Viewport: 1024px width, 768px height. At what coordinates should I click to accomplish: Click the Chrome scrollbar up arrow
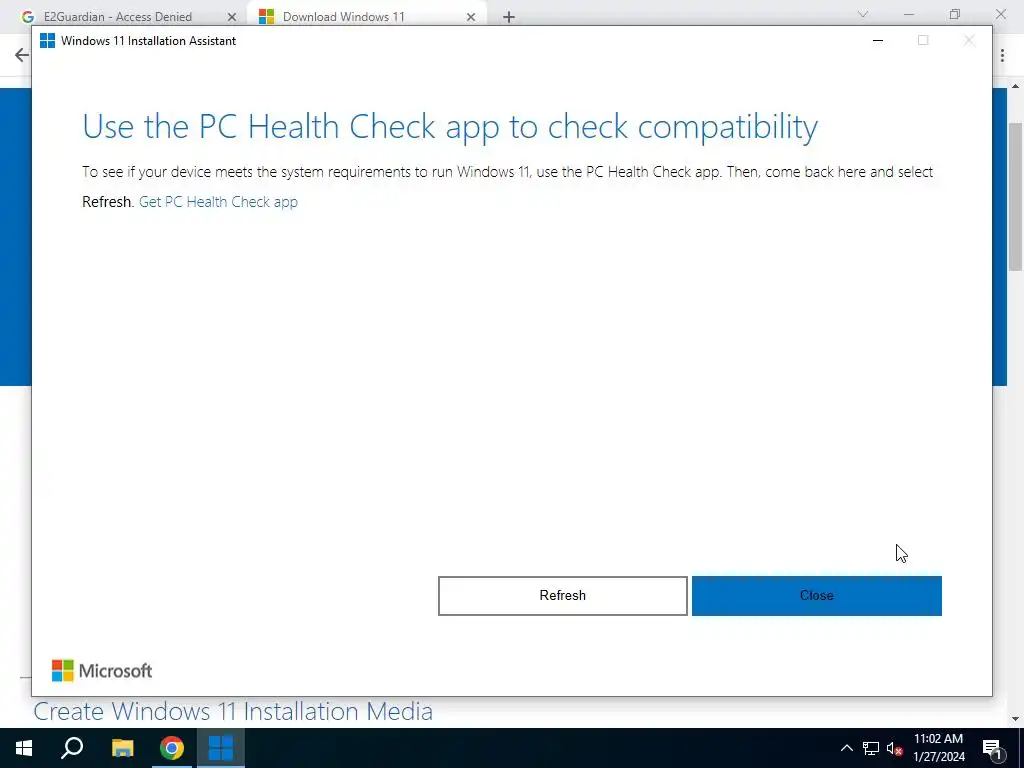1016,86
